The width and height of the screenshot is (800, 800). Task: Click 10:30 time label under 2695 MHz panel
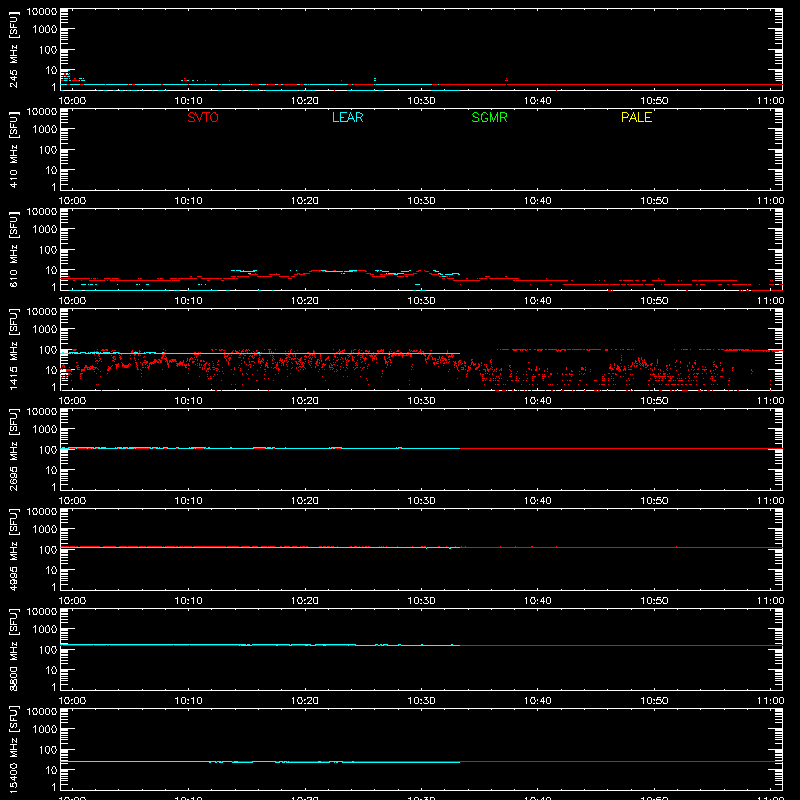421,501
